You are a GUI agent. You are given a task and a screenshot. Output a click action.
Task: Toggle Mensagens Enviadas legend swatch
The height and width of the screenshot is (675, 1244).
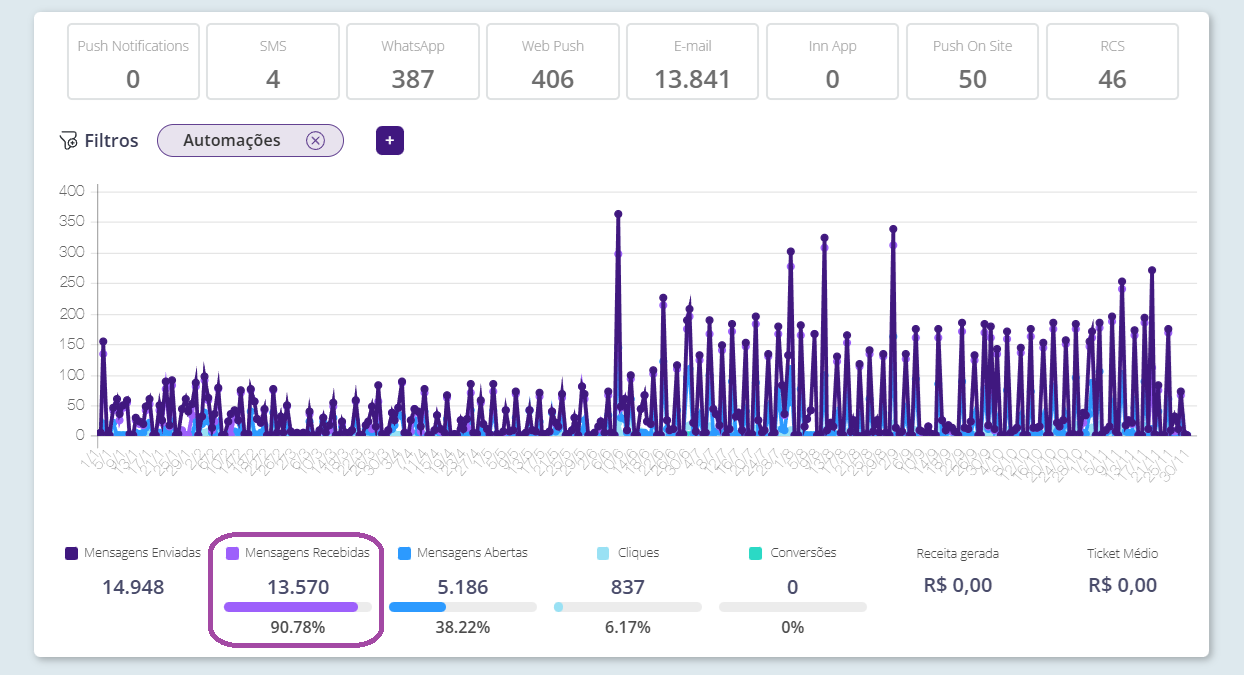tap(71, 553)
